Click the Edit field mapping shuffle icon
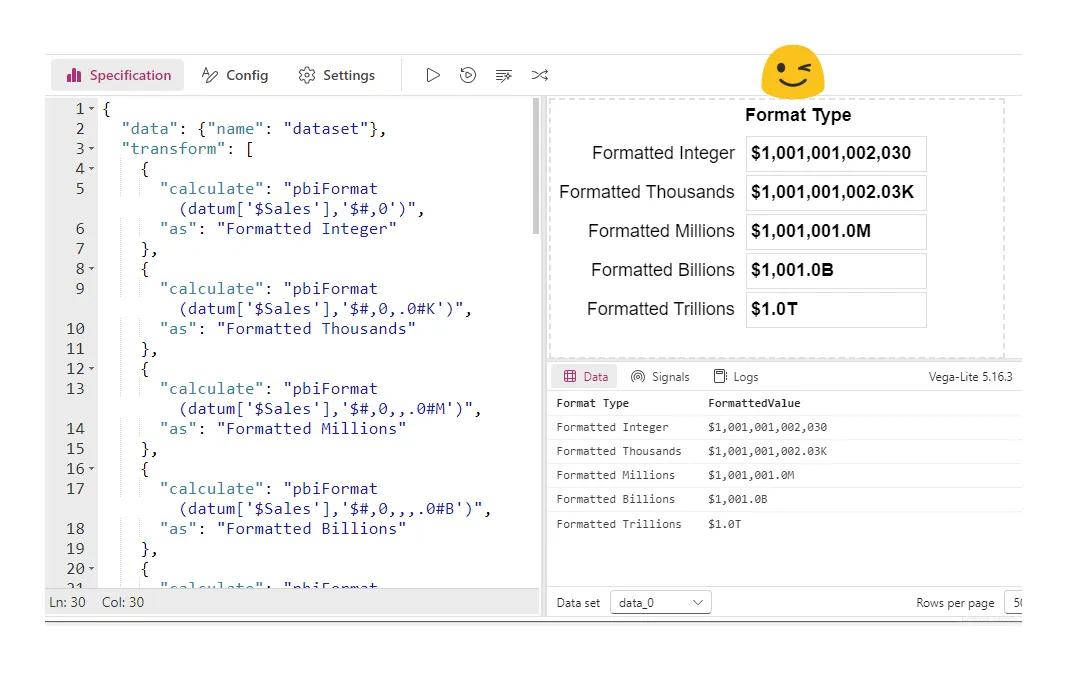Image resolution: width=1067 pixels, height=676 pixels. (x=540, y=75)
